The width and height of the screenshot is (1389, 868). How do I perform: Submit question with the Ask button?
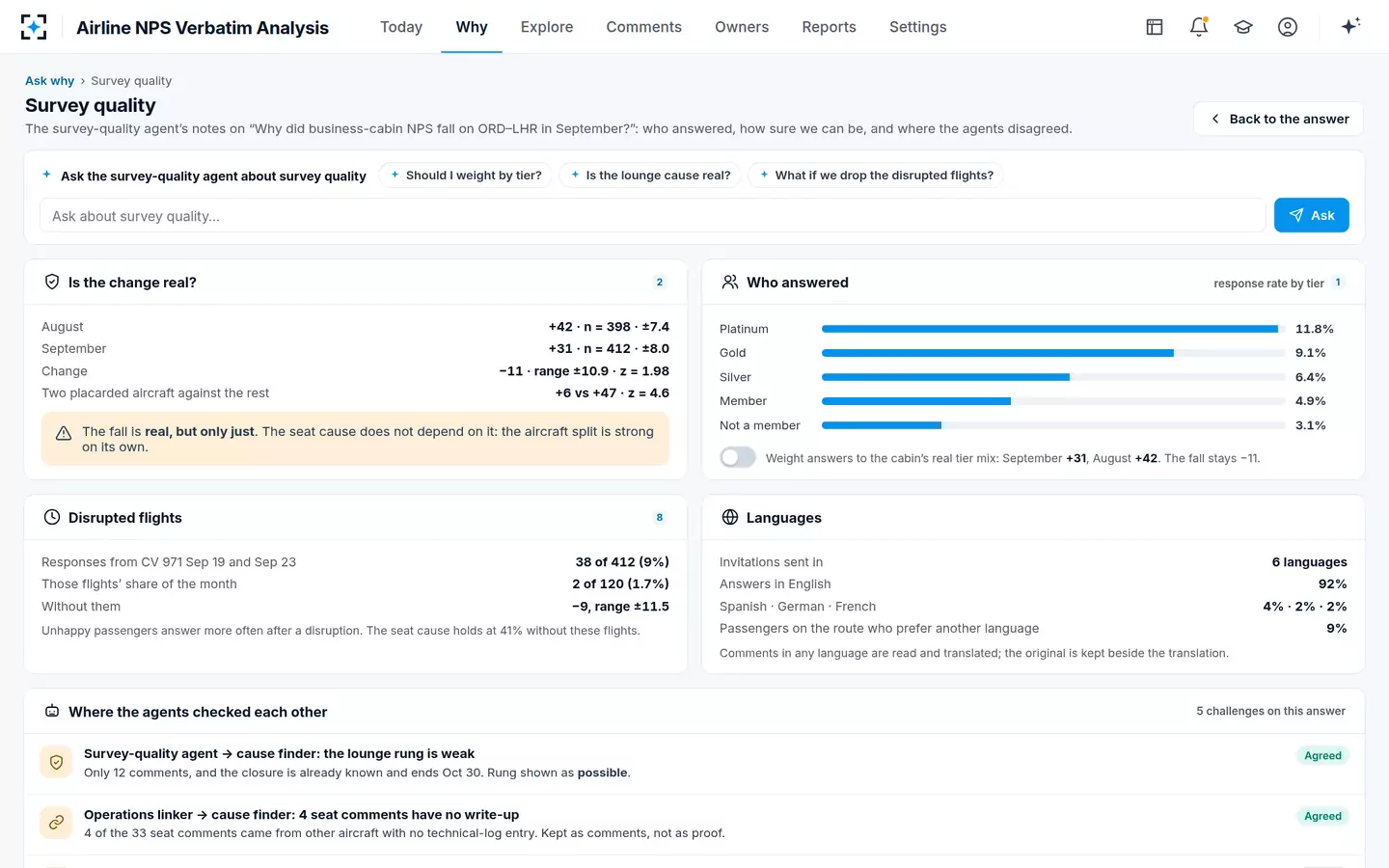1311,215
